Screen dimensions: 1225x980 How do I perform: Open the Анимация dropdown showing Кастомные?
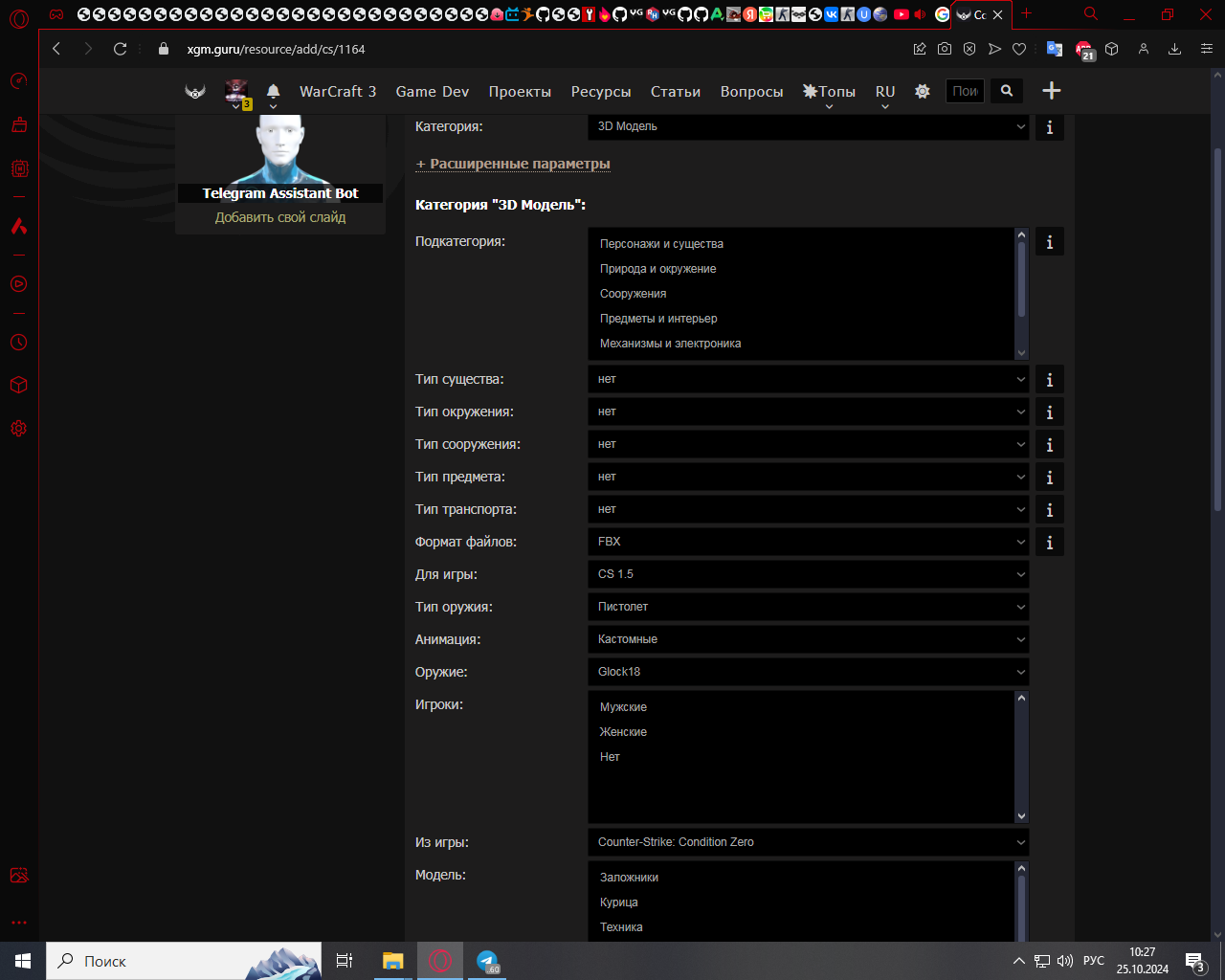coord(809,639)
